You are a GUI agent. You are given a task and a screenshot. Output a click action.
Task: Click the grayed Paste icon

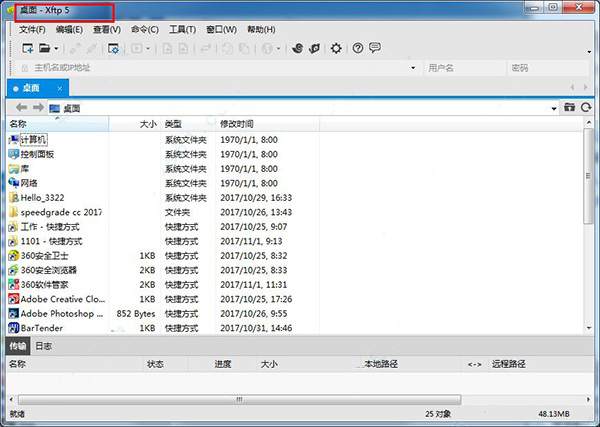click(x=244, y=48)
